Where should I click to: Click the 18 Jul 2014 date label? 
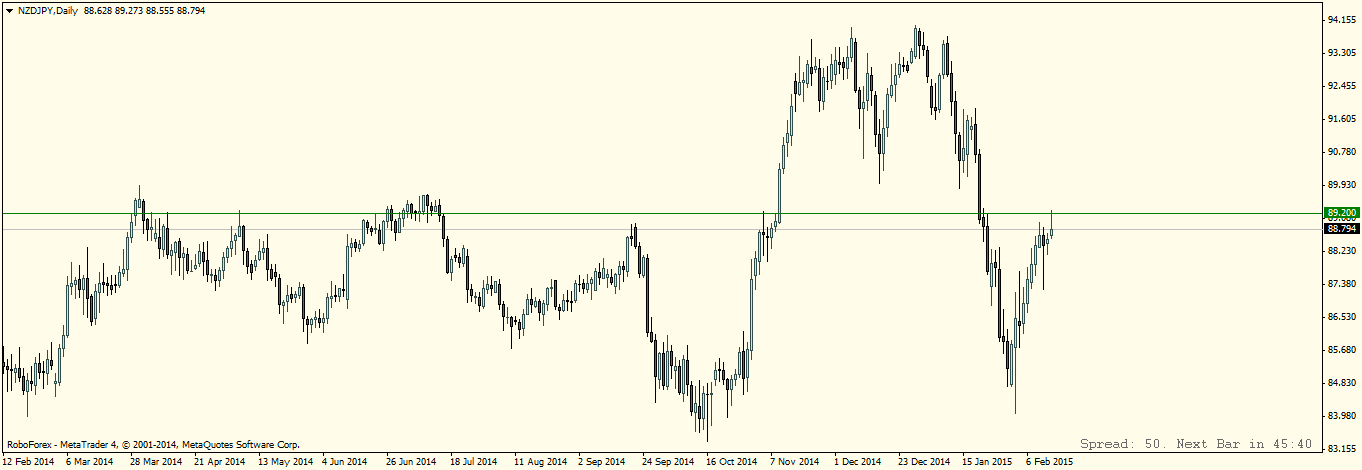[x=474, y=462]
